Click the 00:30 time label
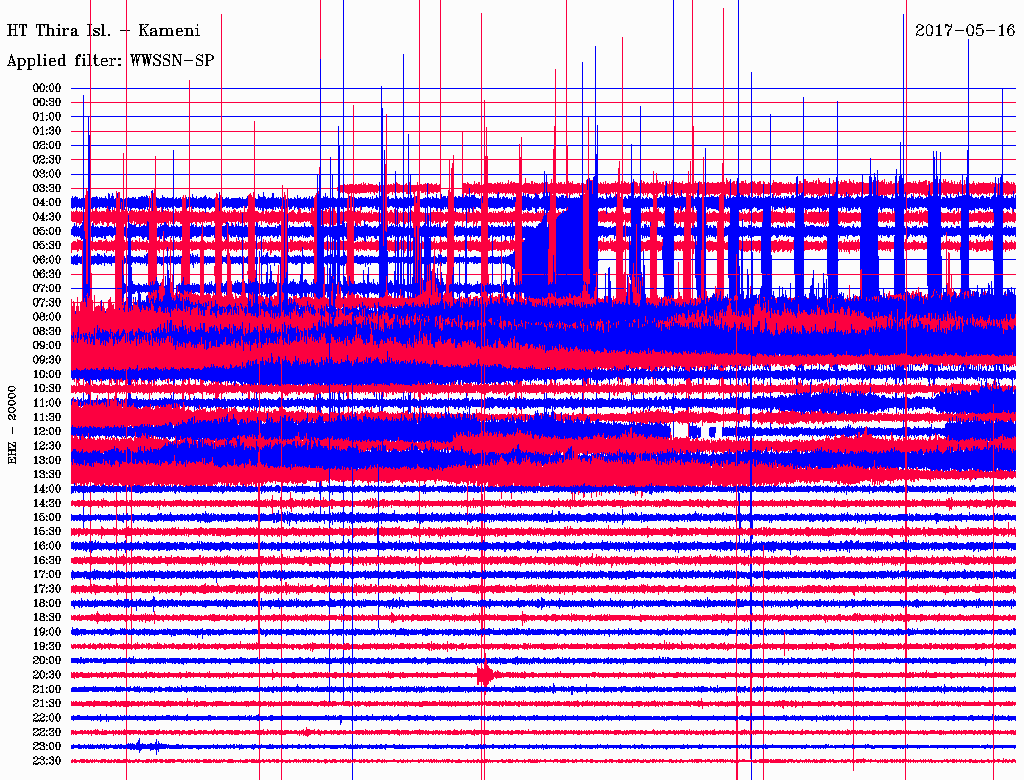The width and height of the screenshot is (1024, 780). (x=47, y=103)
